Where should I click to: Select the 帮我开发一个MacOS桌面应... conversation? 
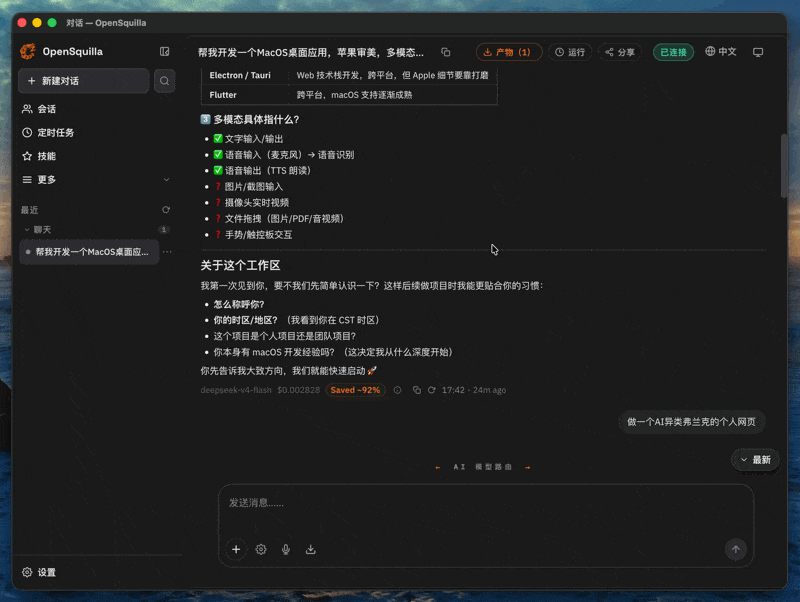tap(89, 252)
